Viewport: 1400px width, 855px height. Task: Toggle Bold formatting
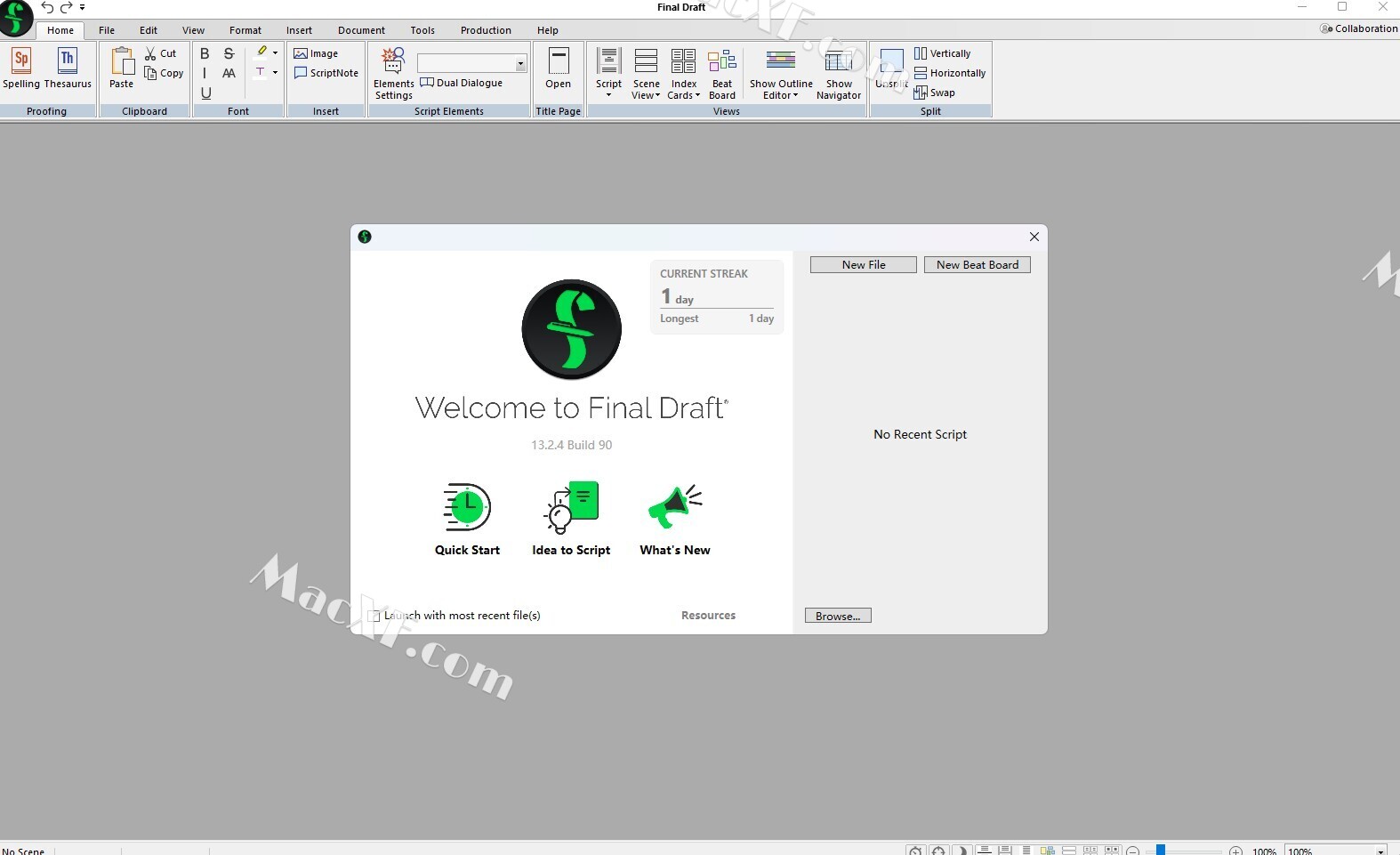point(205,53)
